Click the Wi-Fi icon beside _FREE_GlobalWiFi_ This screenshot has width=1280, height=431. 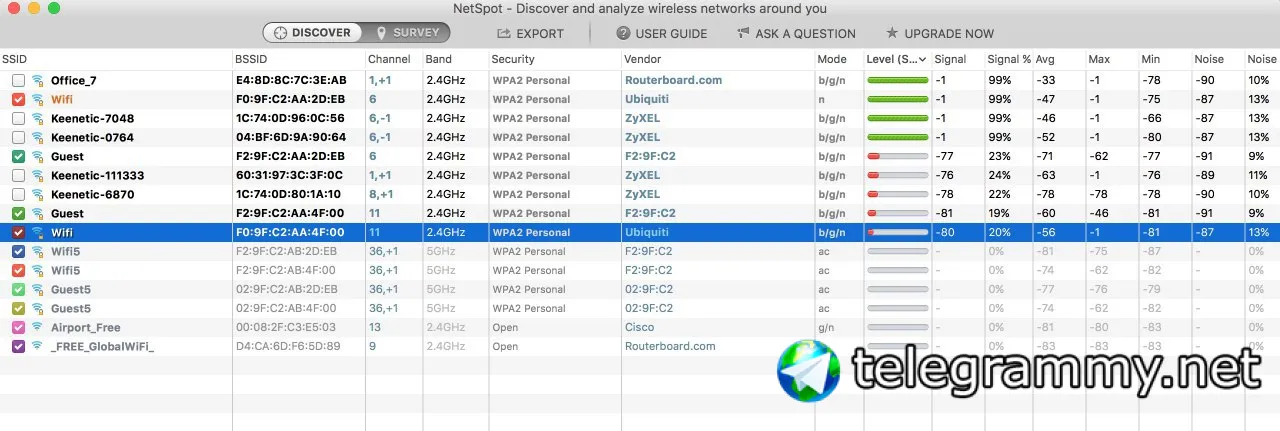click(x=38, y=346)
